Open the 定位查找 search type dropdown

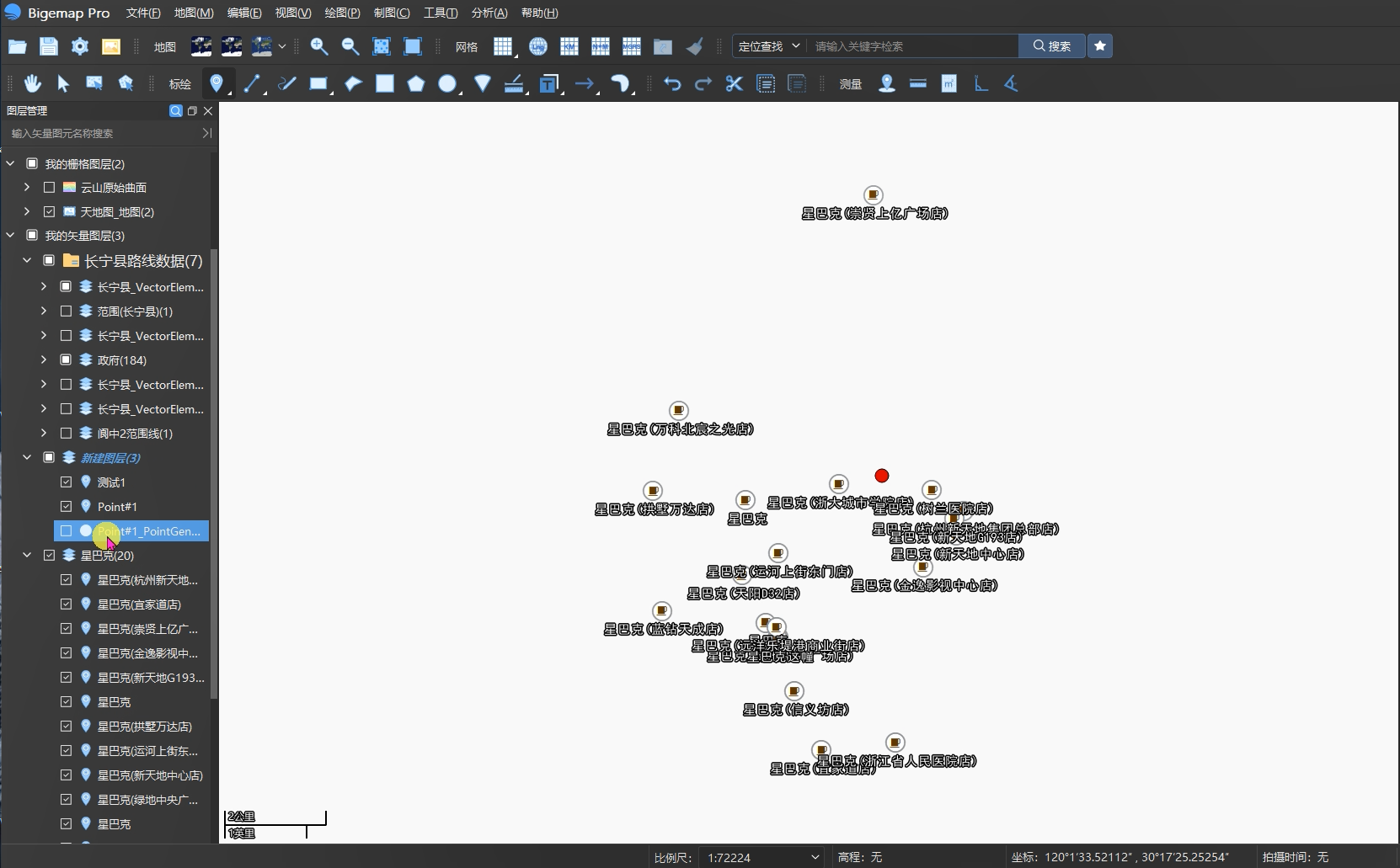769,46
